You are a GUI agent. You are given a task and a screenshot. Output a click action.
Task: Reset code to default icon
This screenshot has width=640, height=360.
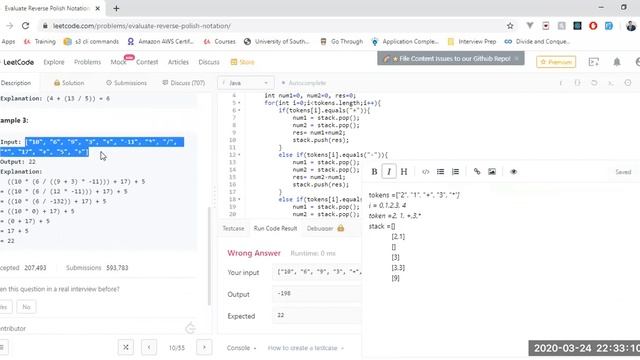click(x=594, y=83)
